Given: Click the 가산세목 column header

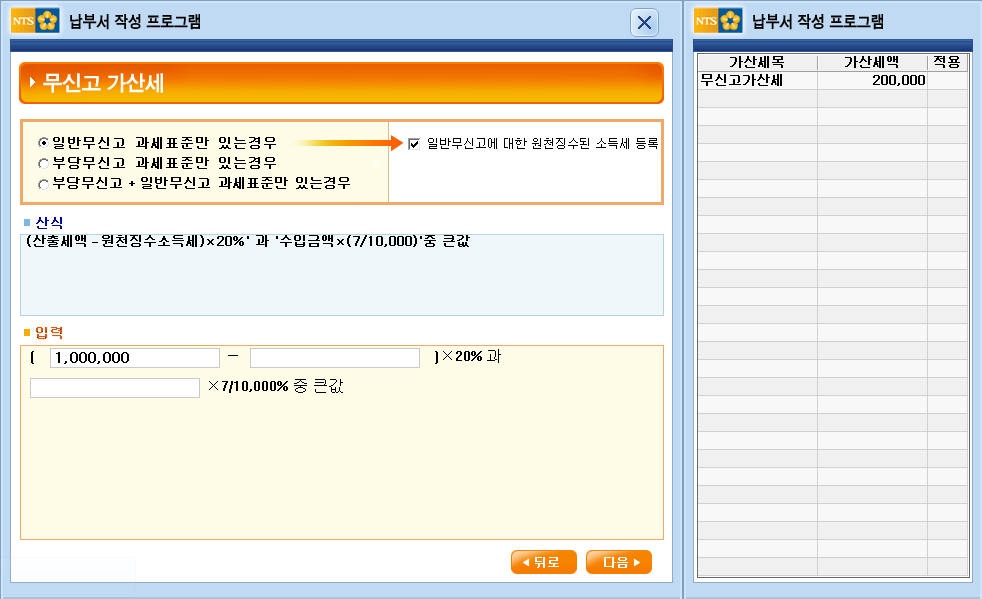Looking at the screenshot, I should click(x=757, y=62).
